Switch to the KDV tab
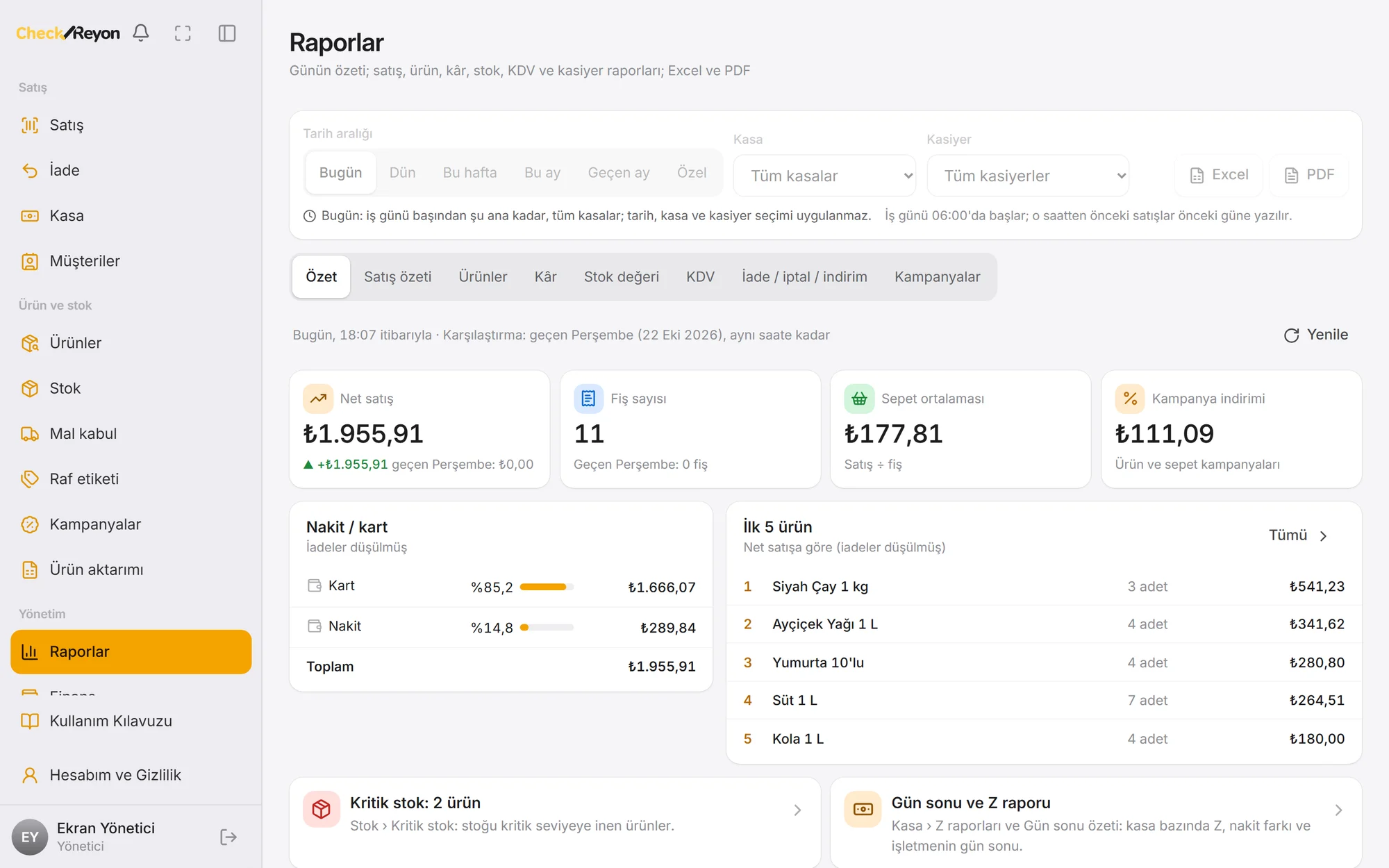The width and height of the screenshot is (1389, 868). 700,277
